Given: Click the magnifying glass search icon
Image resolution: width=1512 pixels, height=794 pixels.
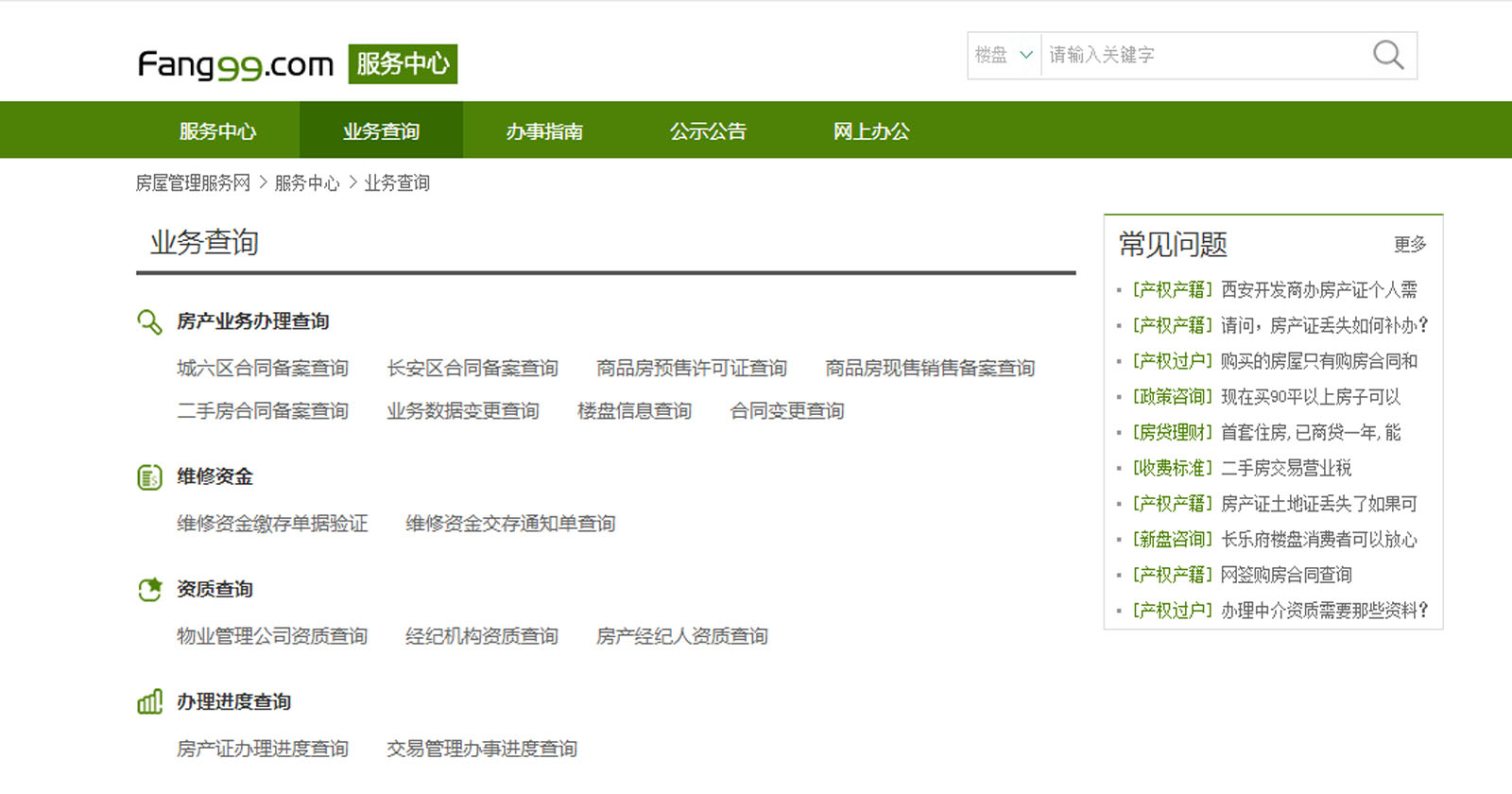Looking at the screenshot, I should 1387,56.
